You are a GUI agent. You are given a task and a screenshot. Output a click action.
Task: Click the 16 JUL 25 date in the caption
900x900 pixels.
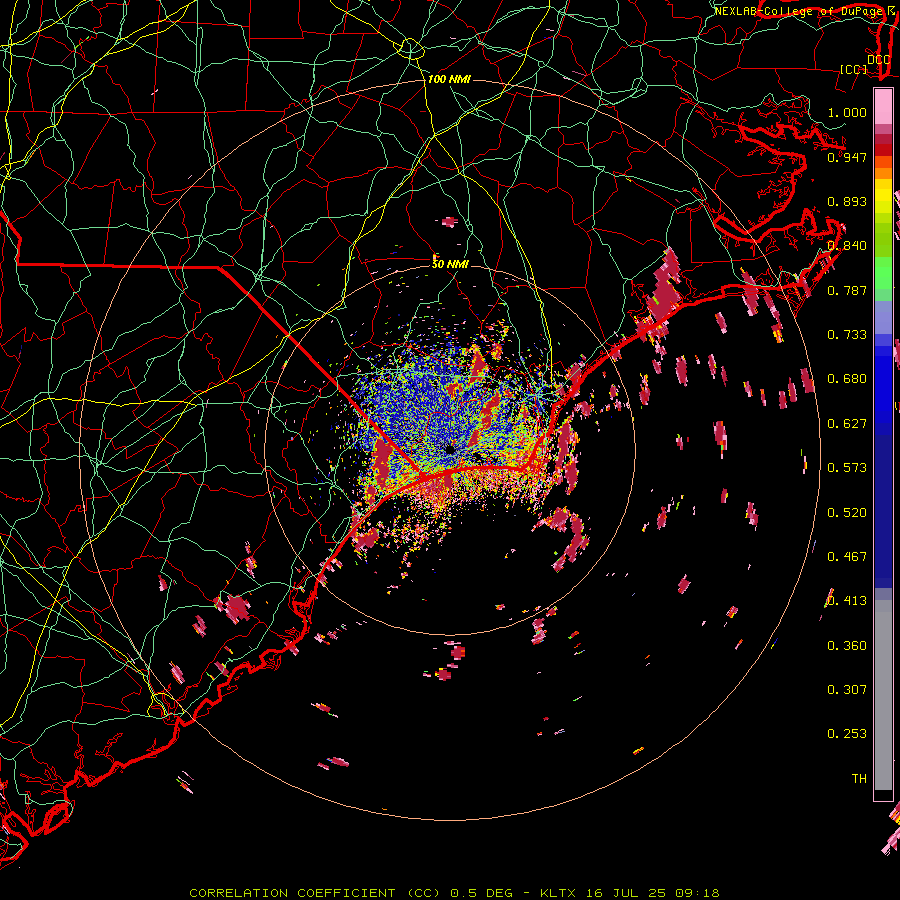coord(626,893)
